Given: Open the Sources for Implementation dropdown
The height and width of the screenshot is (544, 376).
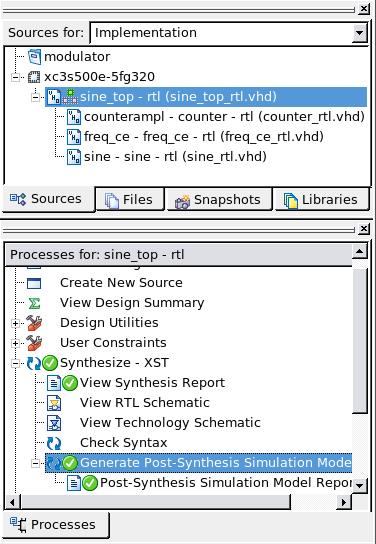Looking at the screenshot, I should coord(359,33).
